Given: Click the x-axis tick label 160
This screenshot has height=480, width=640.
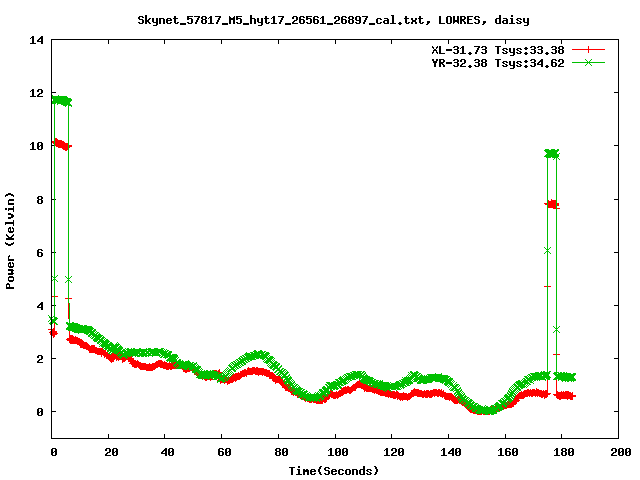Looking at the screenshot, I should [507, 452].
